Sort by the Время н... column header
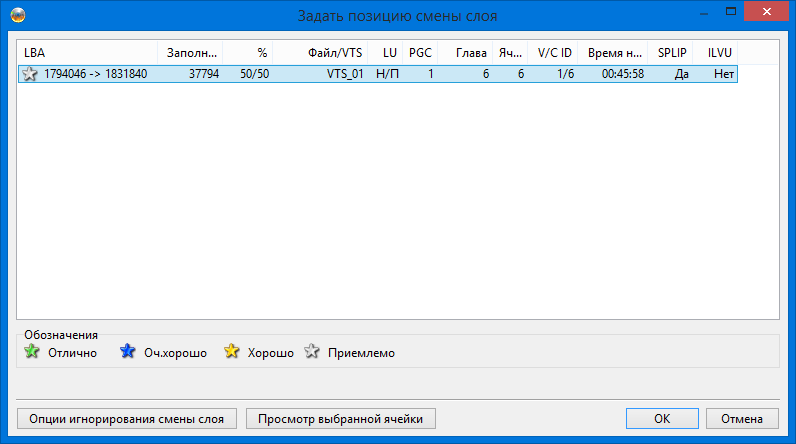This screenshot has width=796, height=444. 613,53
